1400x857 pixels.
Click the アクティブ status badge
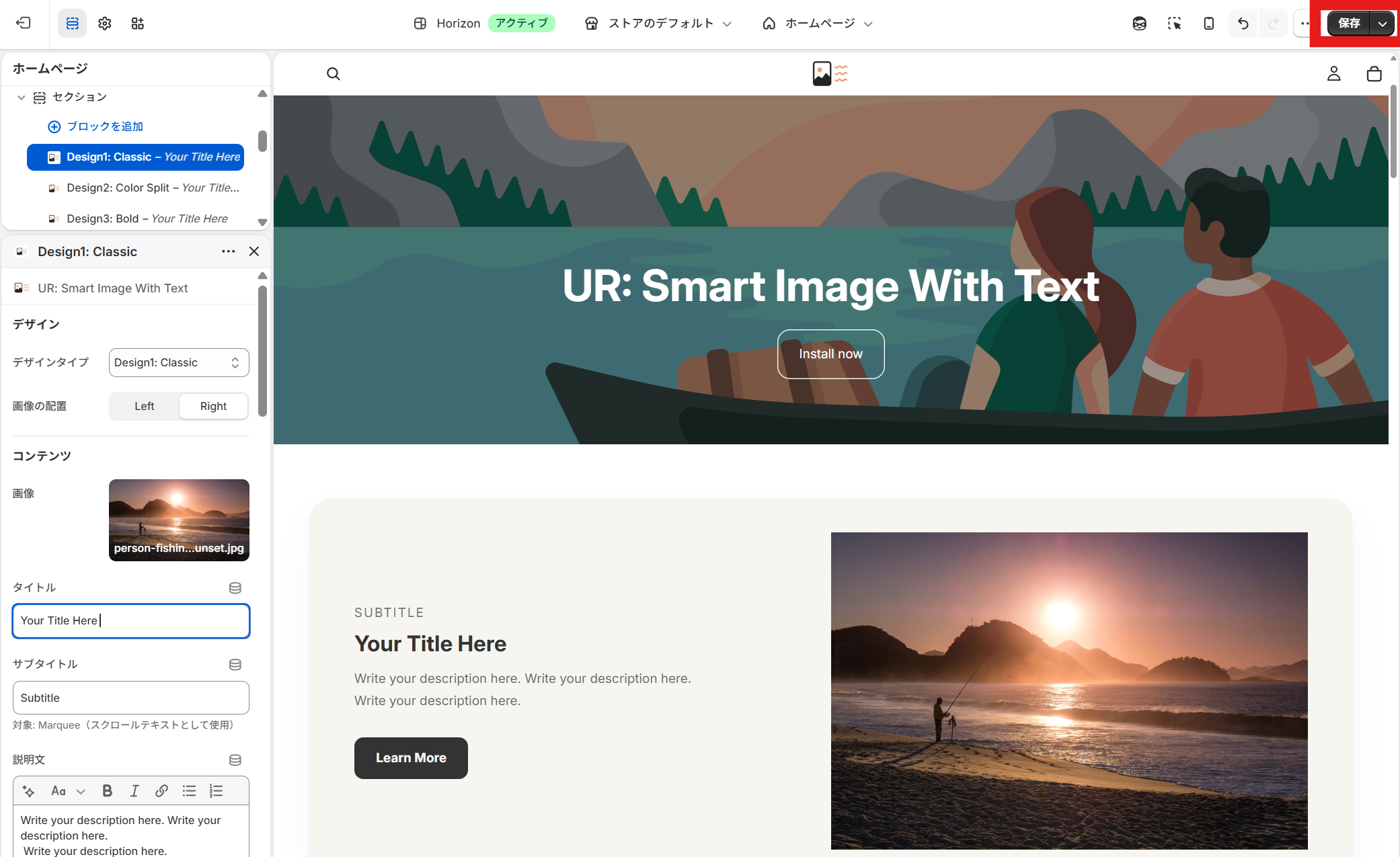tap(521, 24)
